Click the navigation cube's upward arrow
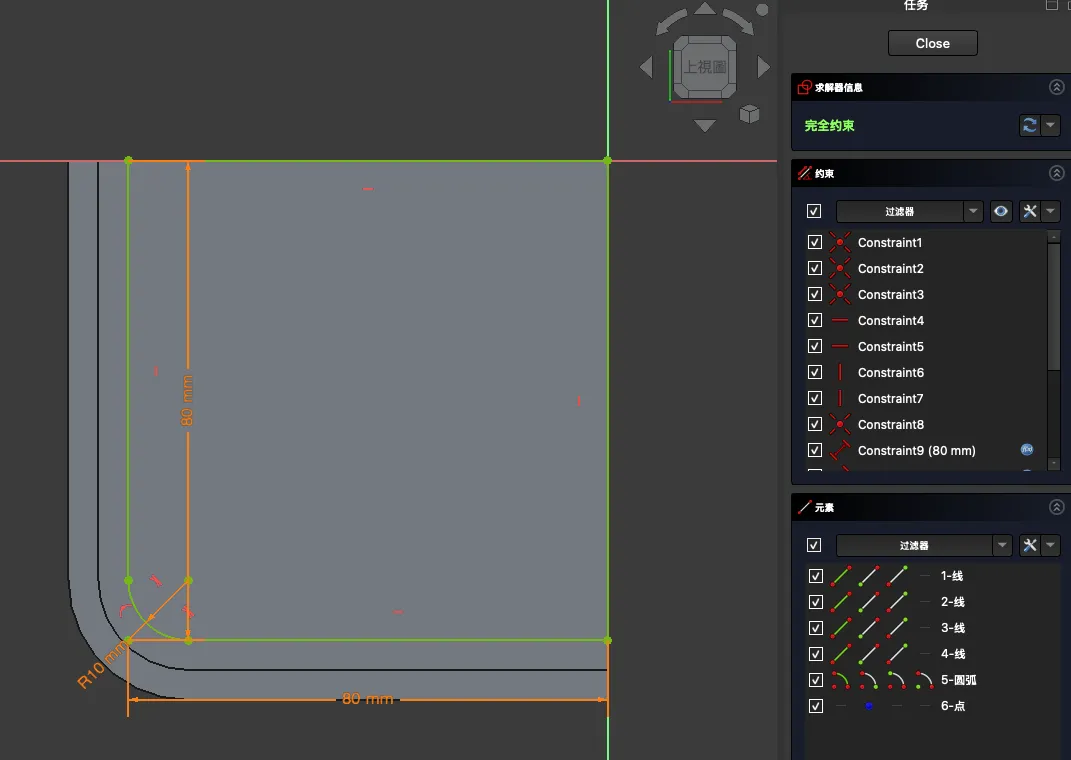Viewport: 1071px width, 760px height. pyautogui.click(x=705, y=9)
